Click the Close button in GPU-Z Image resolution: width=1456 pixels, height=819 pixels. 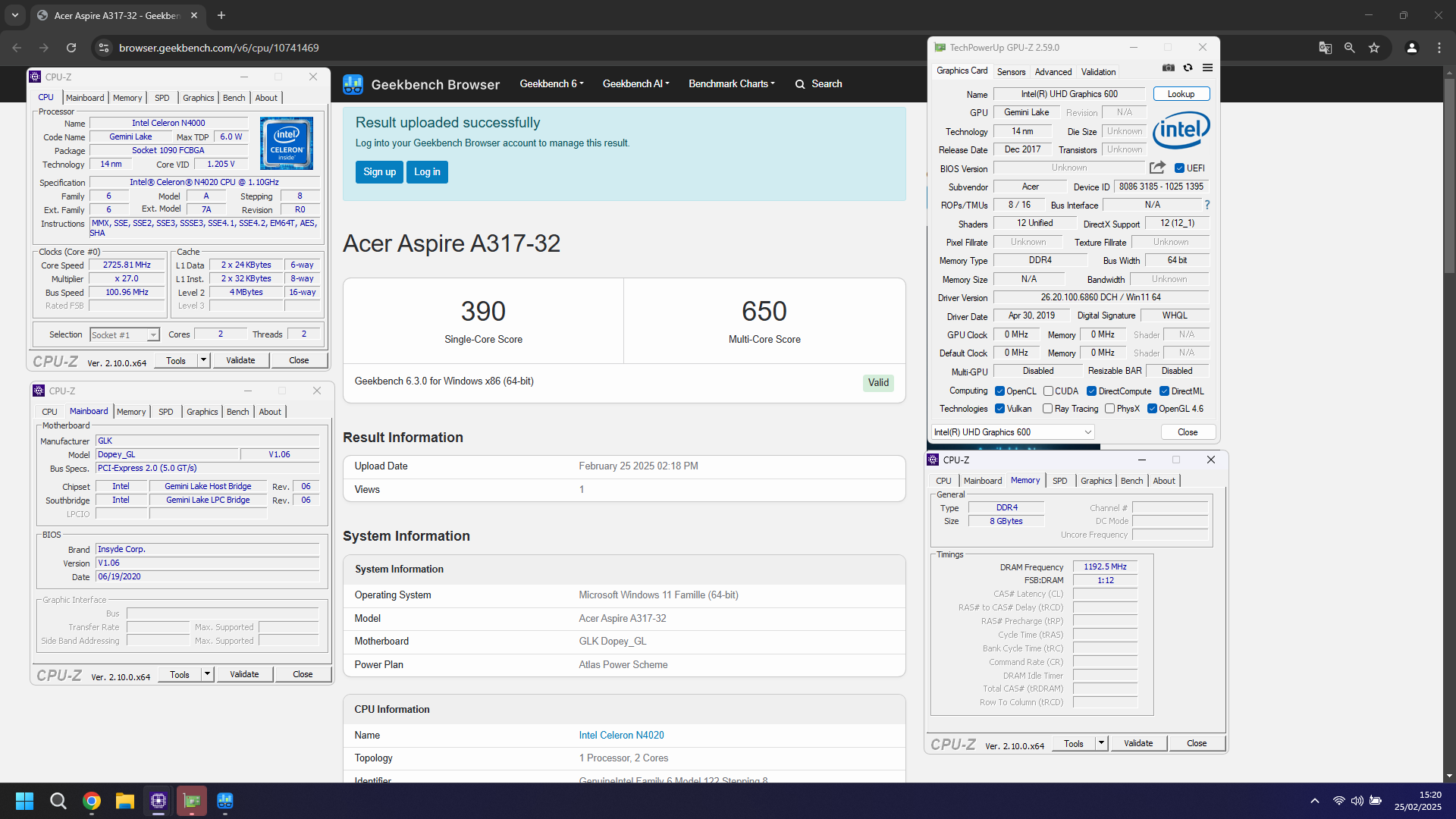tap(1188, 432)
